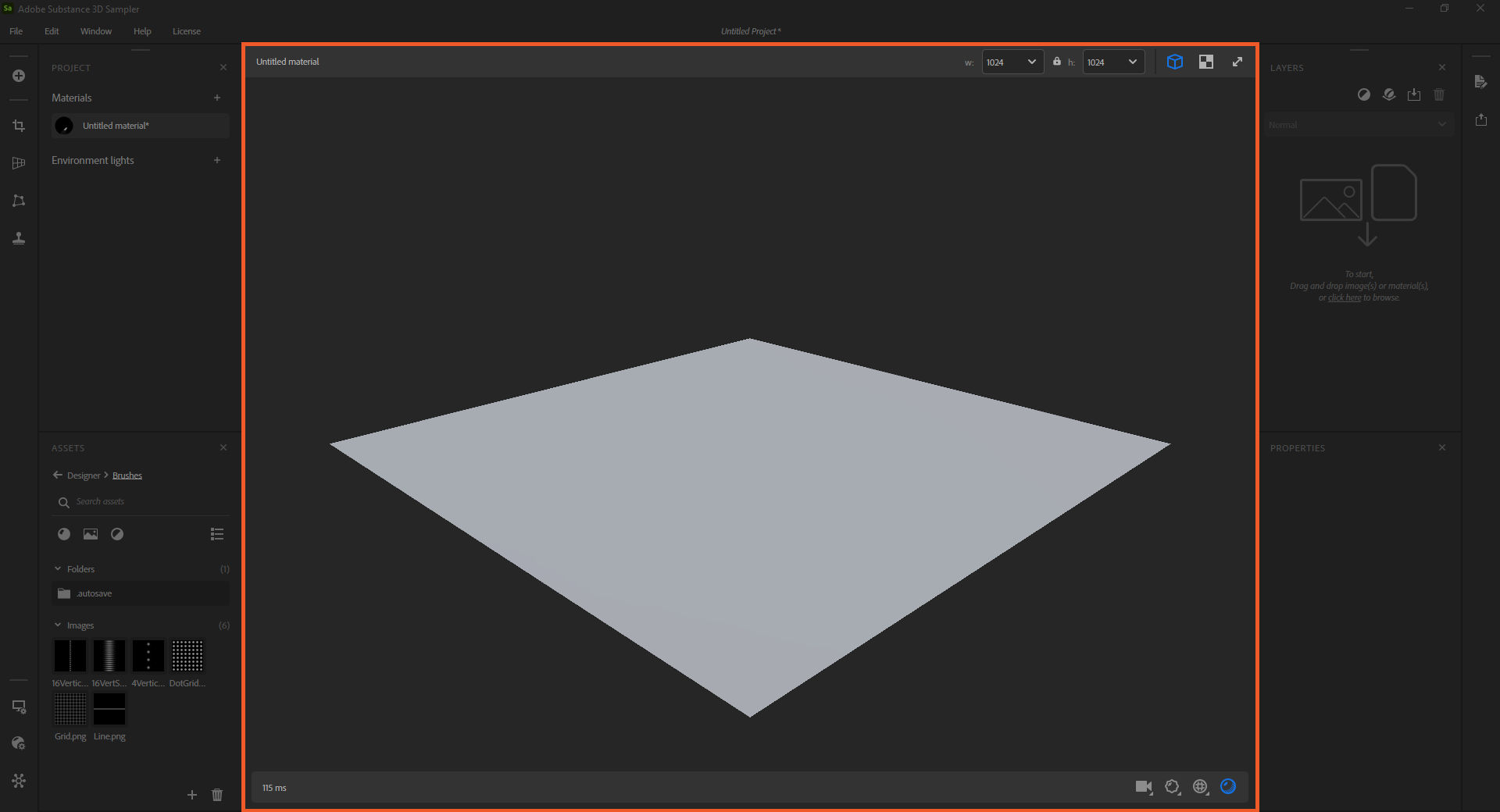
Task: Close the Properties panel
Action: 1442,447
